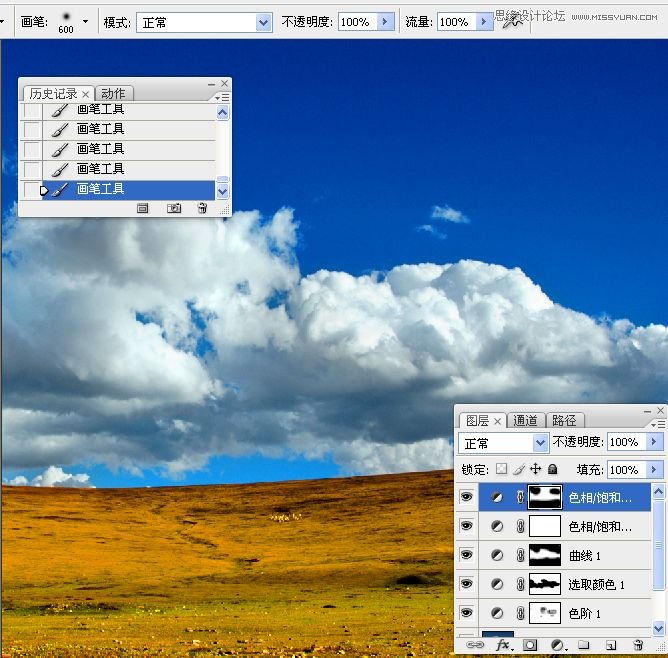Open the 填充 slider arrow
The height and width of the screenshot is (658, 668).
655,470
